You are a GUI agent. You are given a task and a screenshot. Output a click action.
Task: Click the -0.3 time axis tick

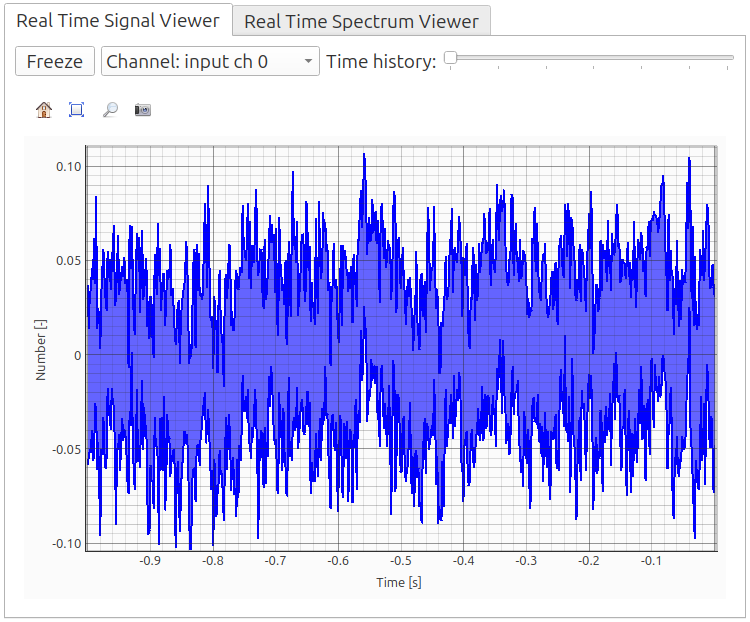click(526, 561)
